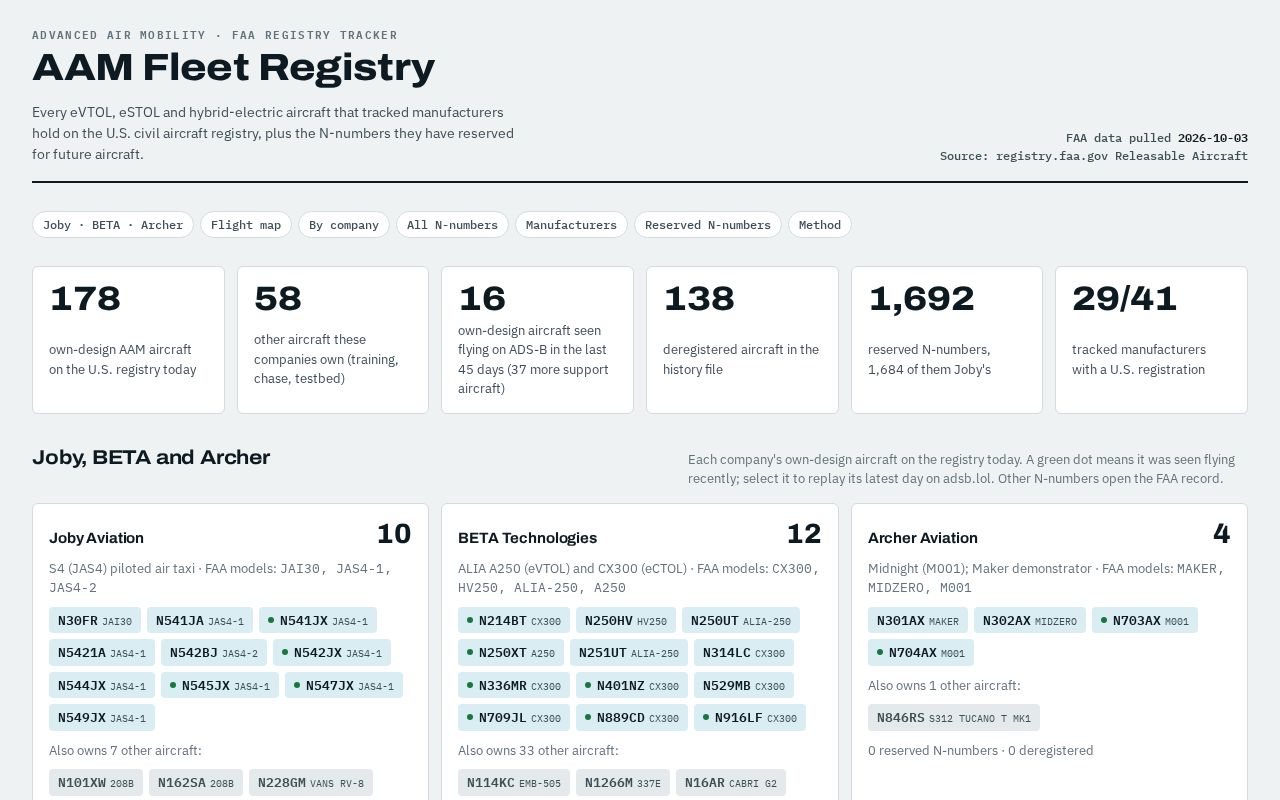Screen dimensions: 1280x800
Task: Open the N114KC EMB-505 record
Action: [514, 783]
